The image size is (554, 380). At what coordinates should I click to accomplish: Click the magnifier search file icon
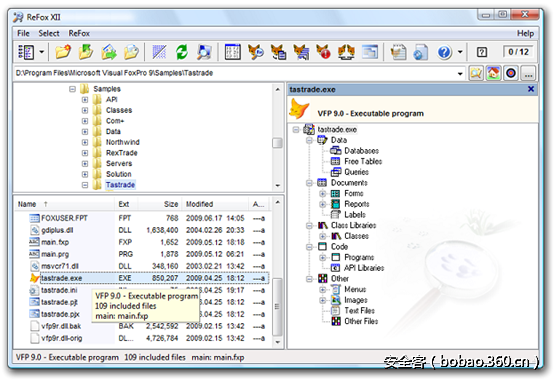click(204, 52)
